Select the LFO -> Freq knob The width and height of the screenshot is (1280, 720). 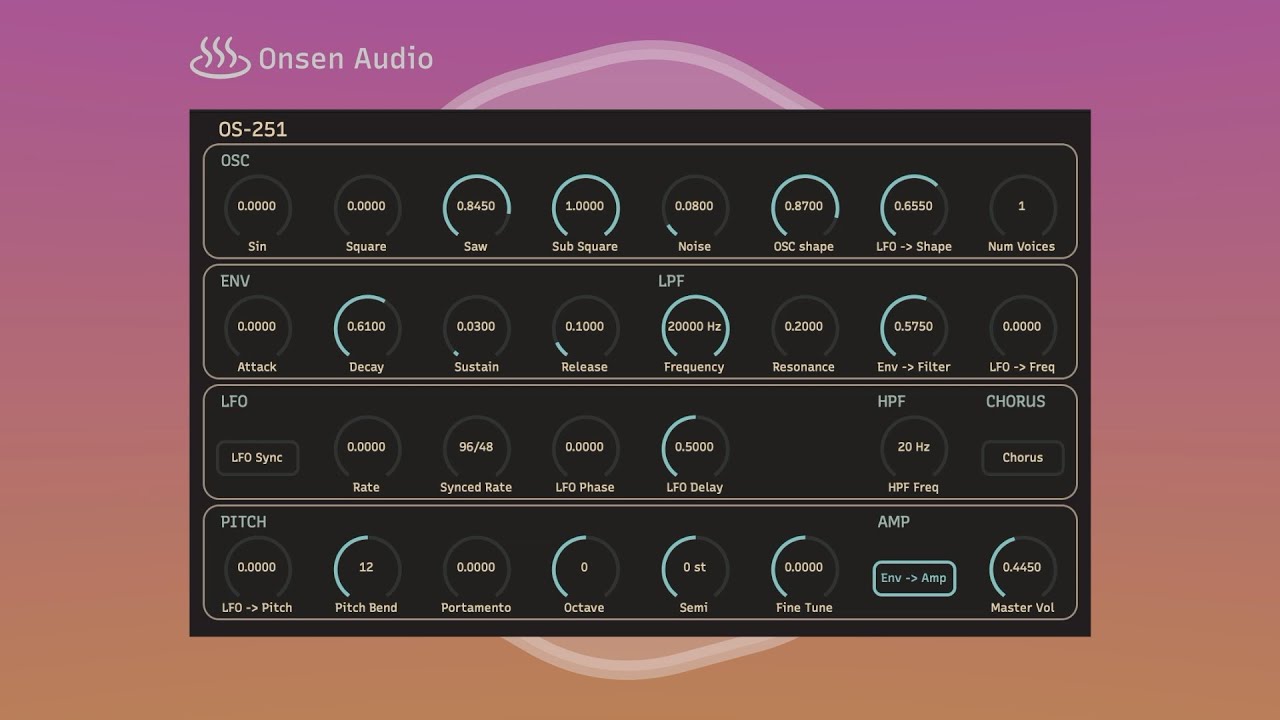1022,327
